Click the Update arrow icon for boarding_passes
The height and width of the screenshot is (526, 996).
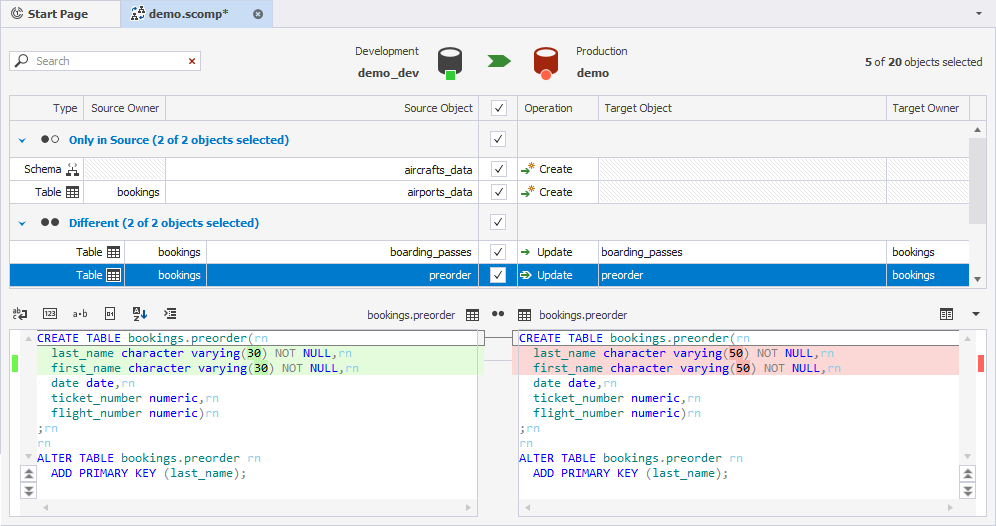click(525, 252)
